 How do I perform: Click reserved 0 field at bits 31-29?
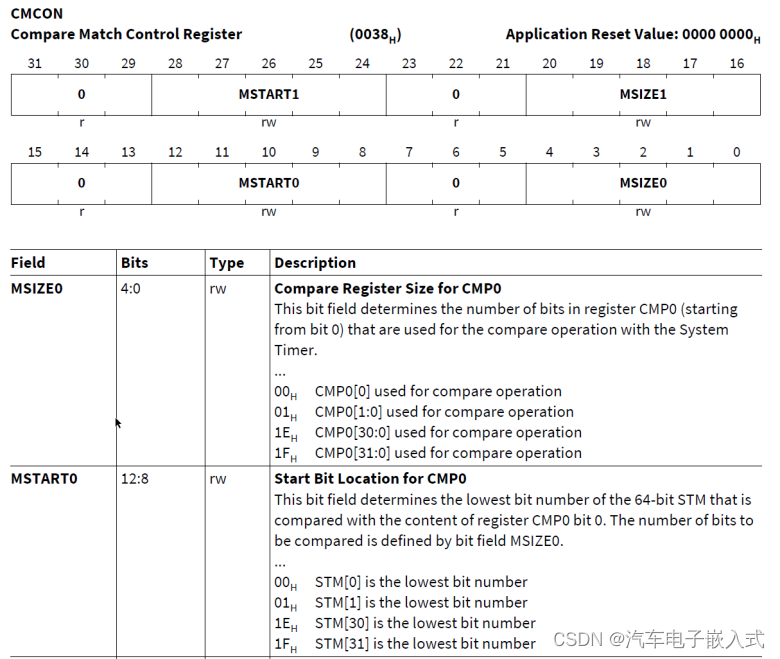pos(82,94)
